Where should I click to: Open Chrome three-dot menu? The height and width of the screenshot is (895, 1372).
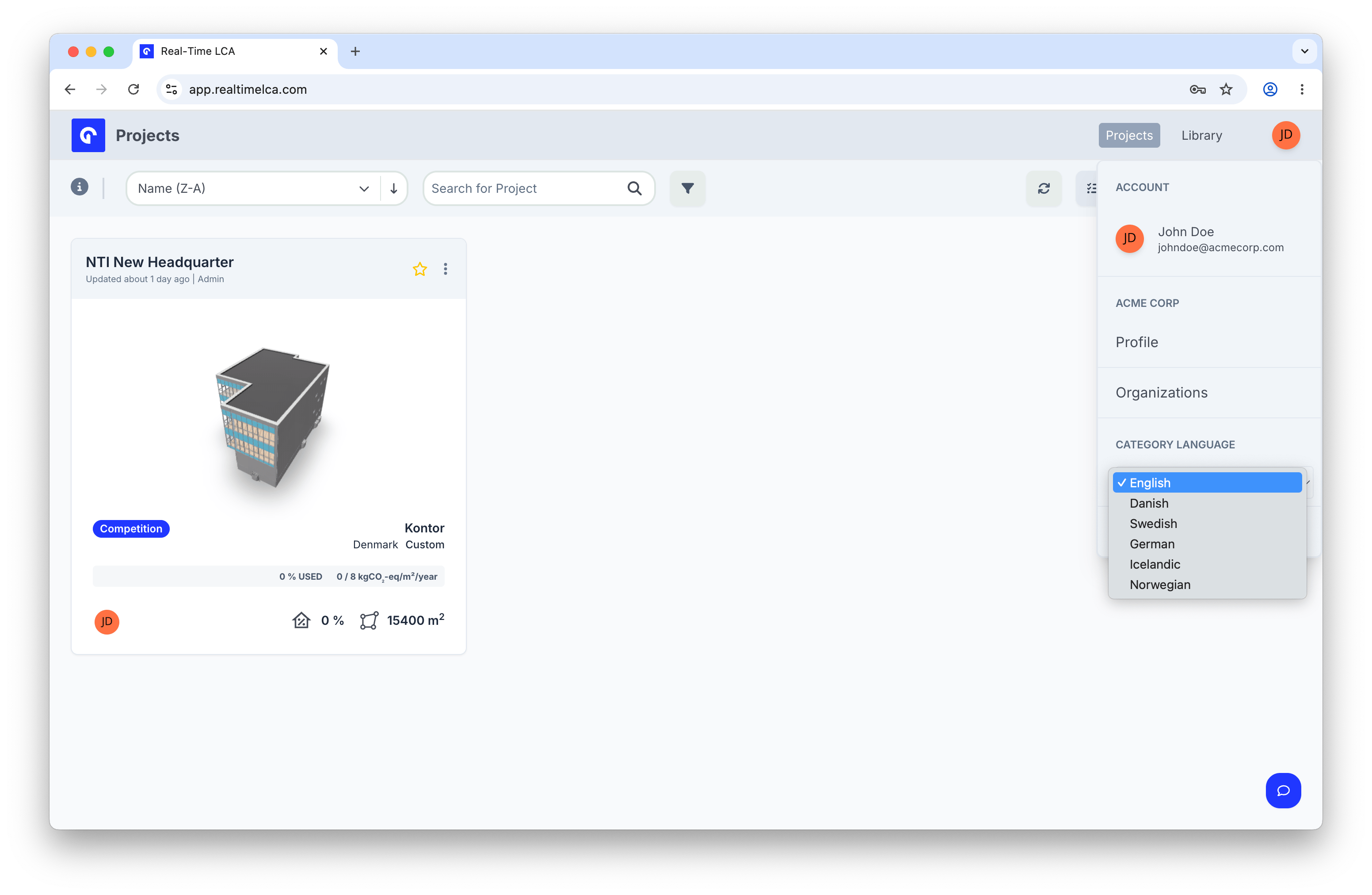(x=1302, y=89)
